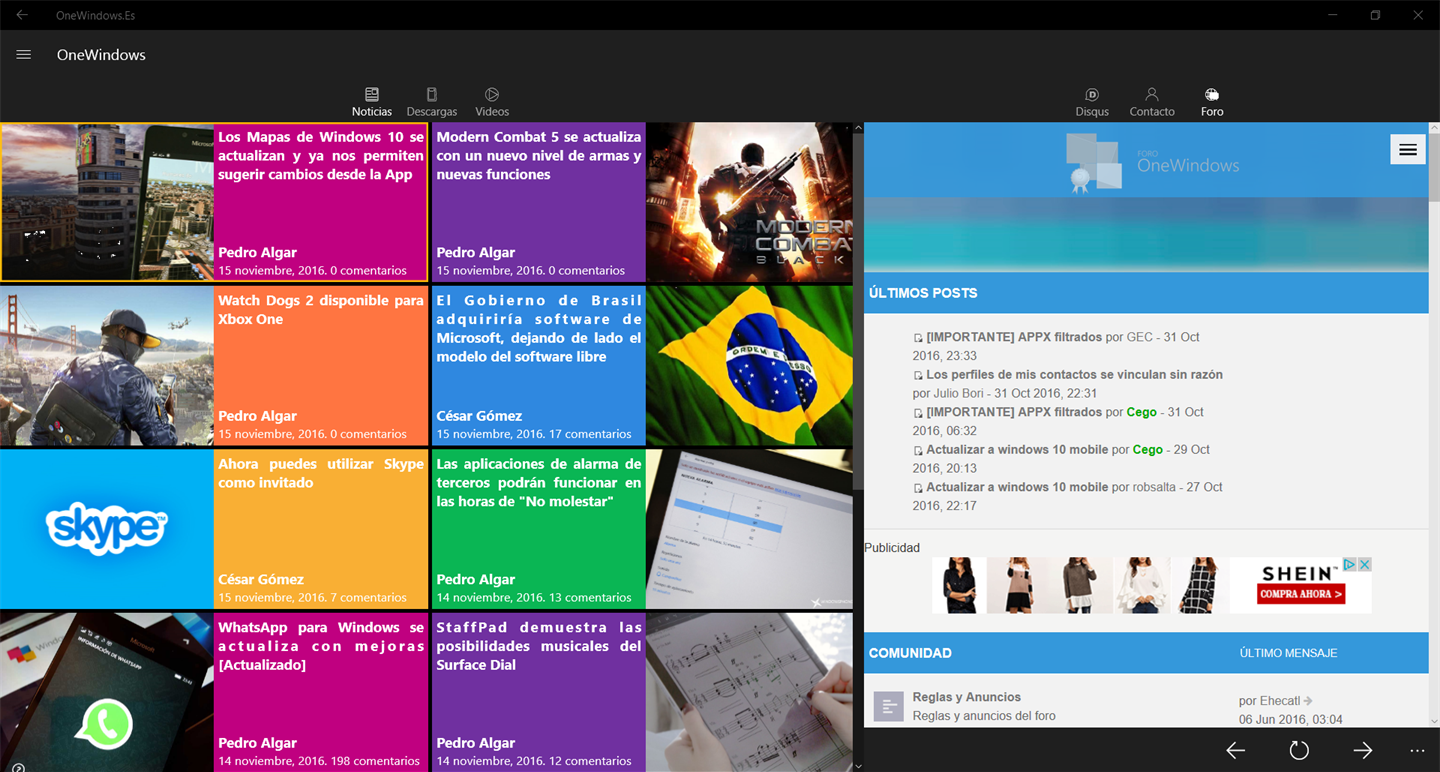Screen dimensions: 1440x772
Task: Open Los perfiles de mis contactos post
Action: (1074, 375)
